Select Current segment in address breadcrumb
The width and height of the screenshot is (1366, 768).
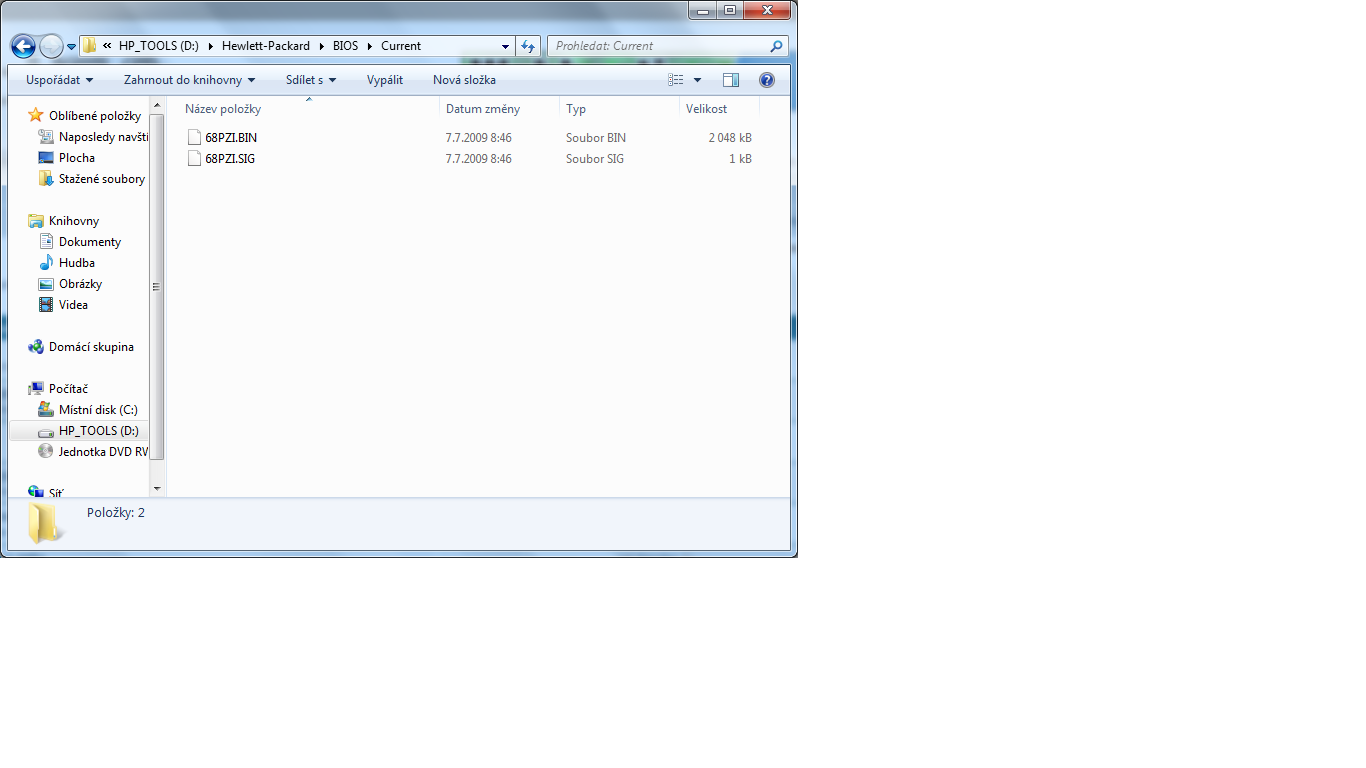click(401, 46)
